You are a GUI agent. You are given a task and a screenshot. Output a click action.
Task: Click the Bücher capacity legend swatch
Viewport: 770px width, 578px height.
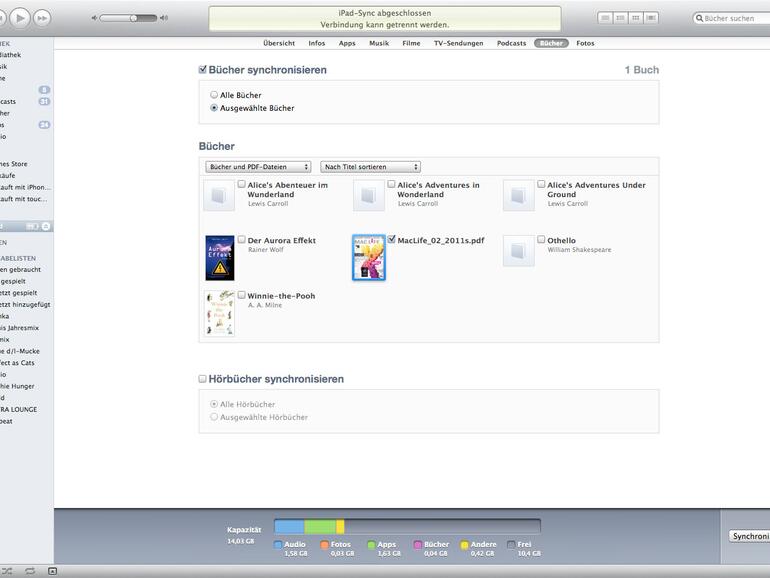tap(418, 545)
